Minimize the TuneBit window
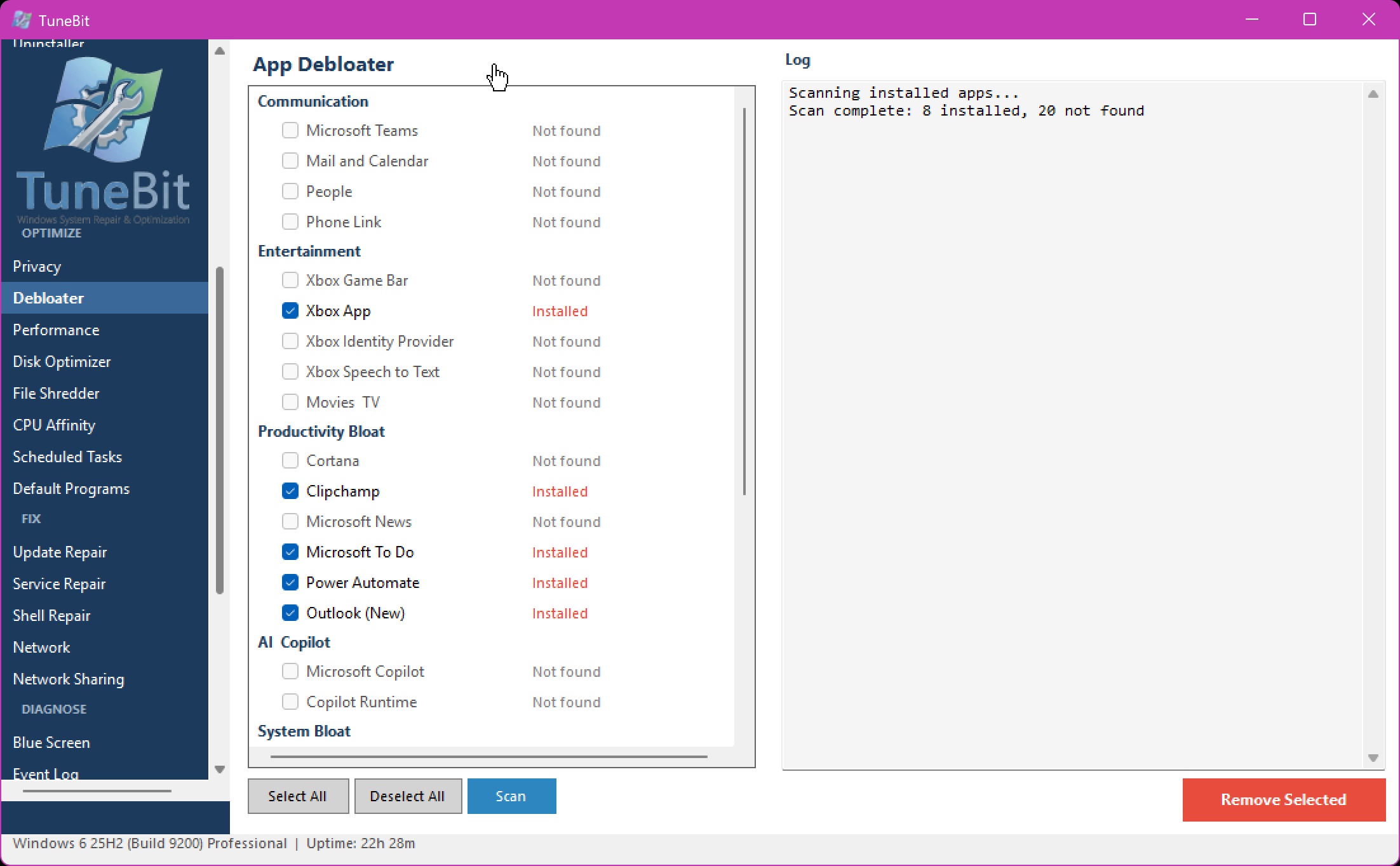This screenshot has width=1400, height=866. [1252, 20]
